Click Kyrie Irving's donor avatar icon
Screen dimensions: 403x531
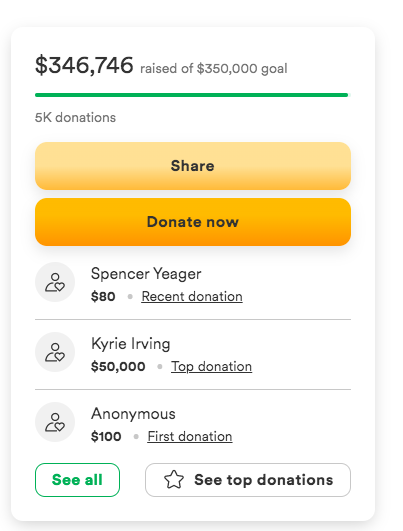click(55, 352)
